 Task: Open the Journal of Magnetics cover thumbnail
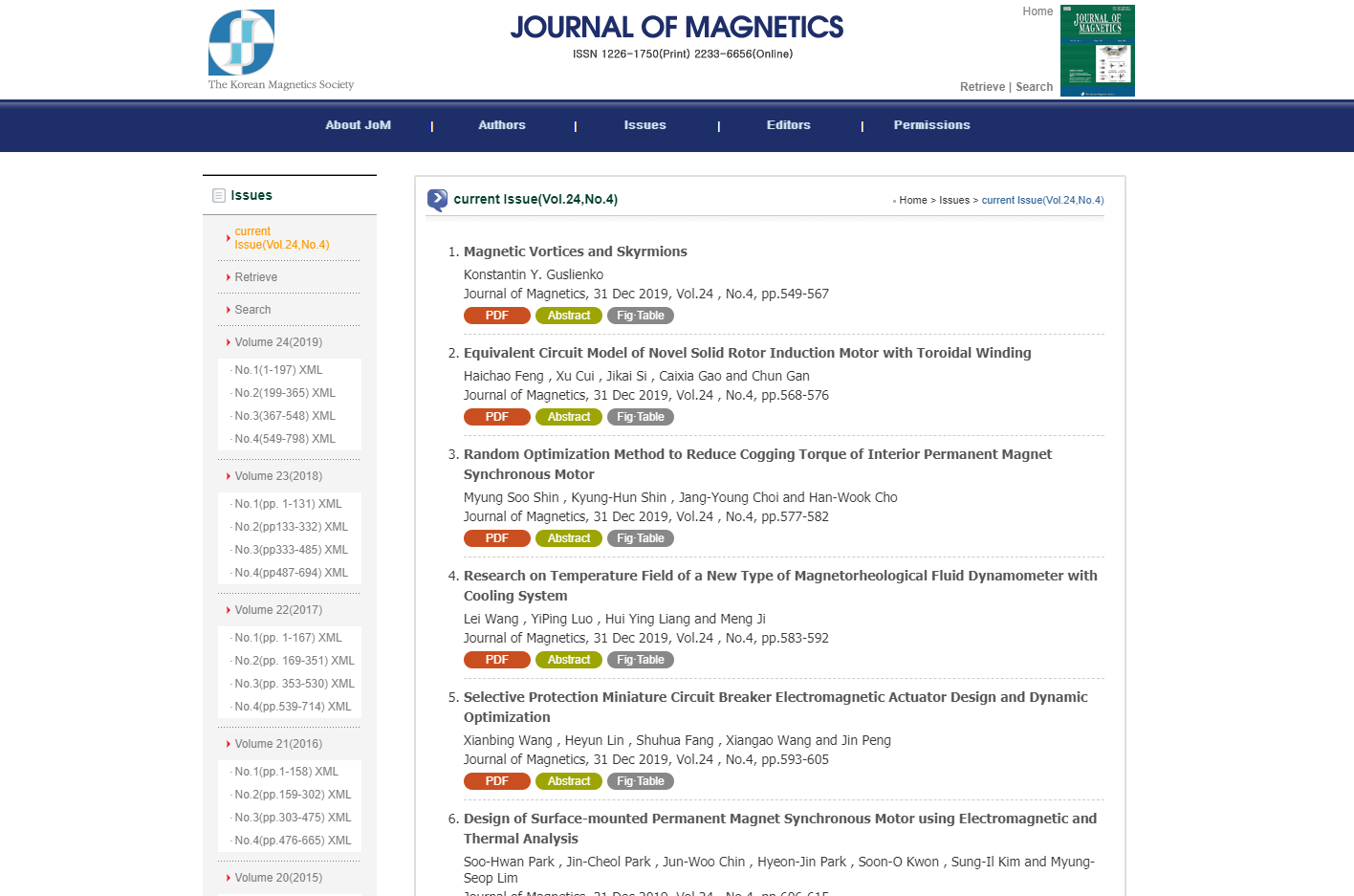pyautogui.click(x=1097, y=51)
